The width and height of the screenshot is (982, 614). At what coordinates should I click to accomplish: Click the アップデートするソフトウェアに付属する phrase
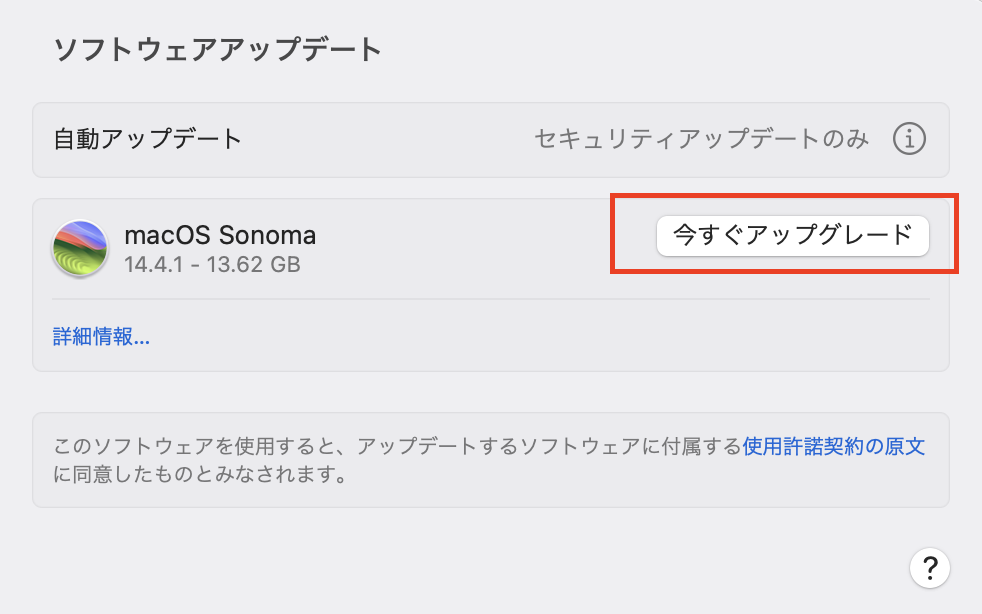tap(548, 446)
